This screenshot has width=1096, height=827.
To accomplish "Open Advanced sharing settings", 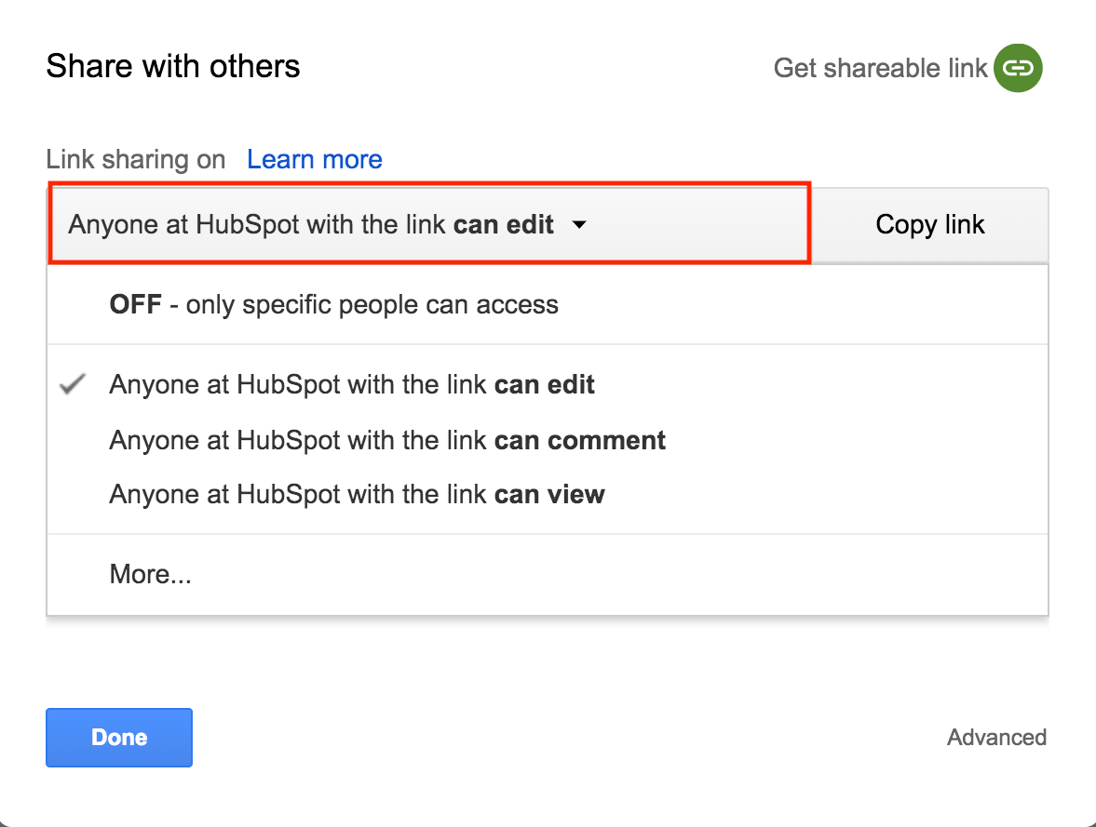I will [x=997, y=737].
